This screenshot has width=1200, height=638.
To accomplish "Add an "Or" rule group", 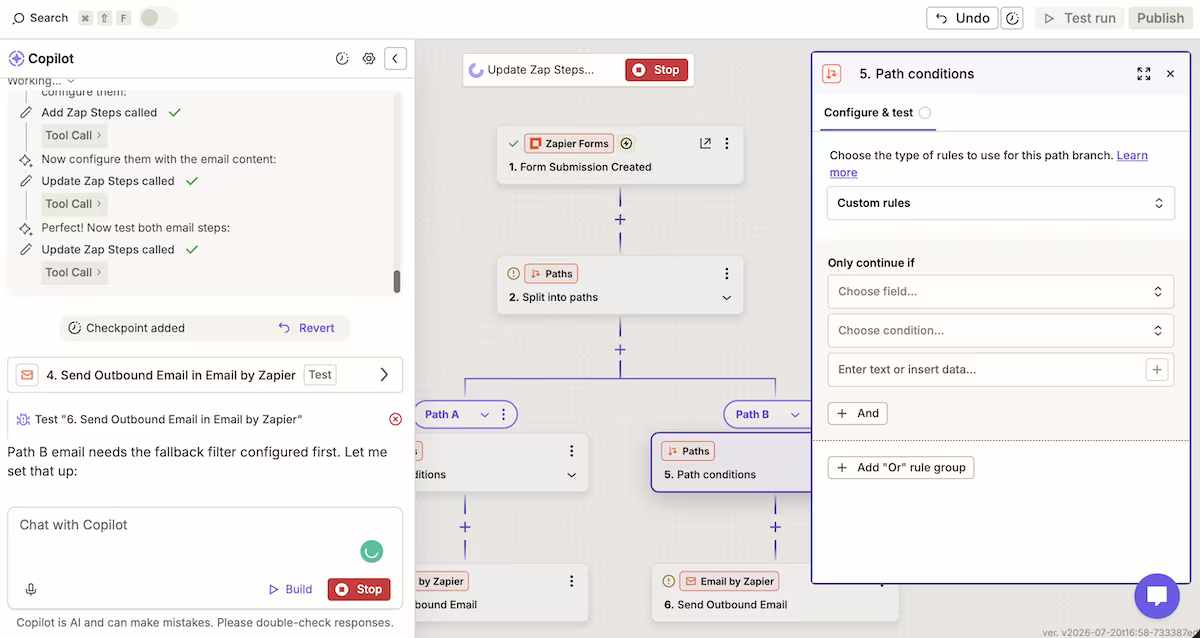I will [901, 467].
